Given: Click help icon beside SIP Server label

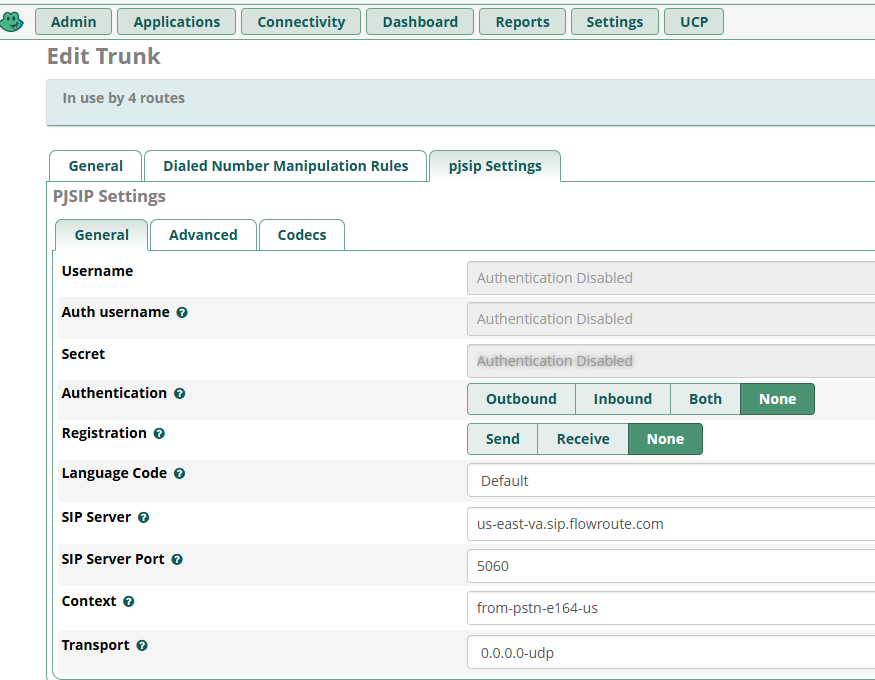Looking at the screenshot, I should 143,518.
